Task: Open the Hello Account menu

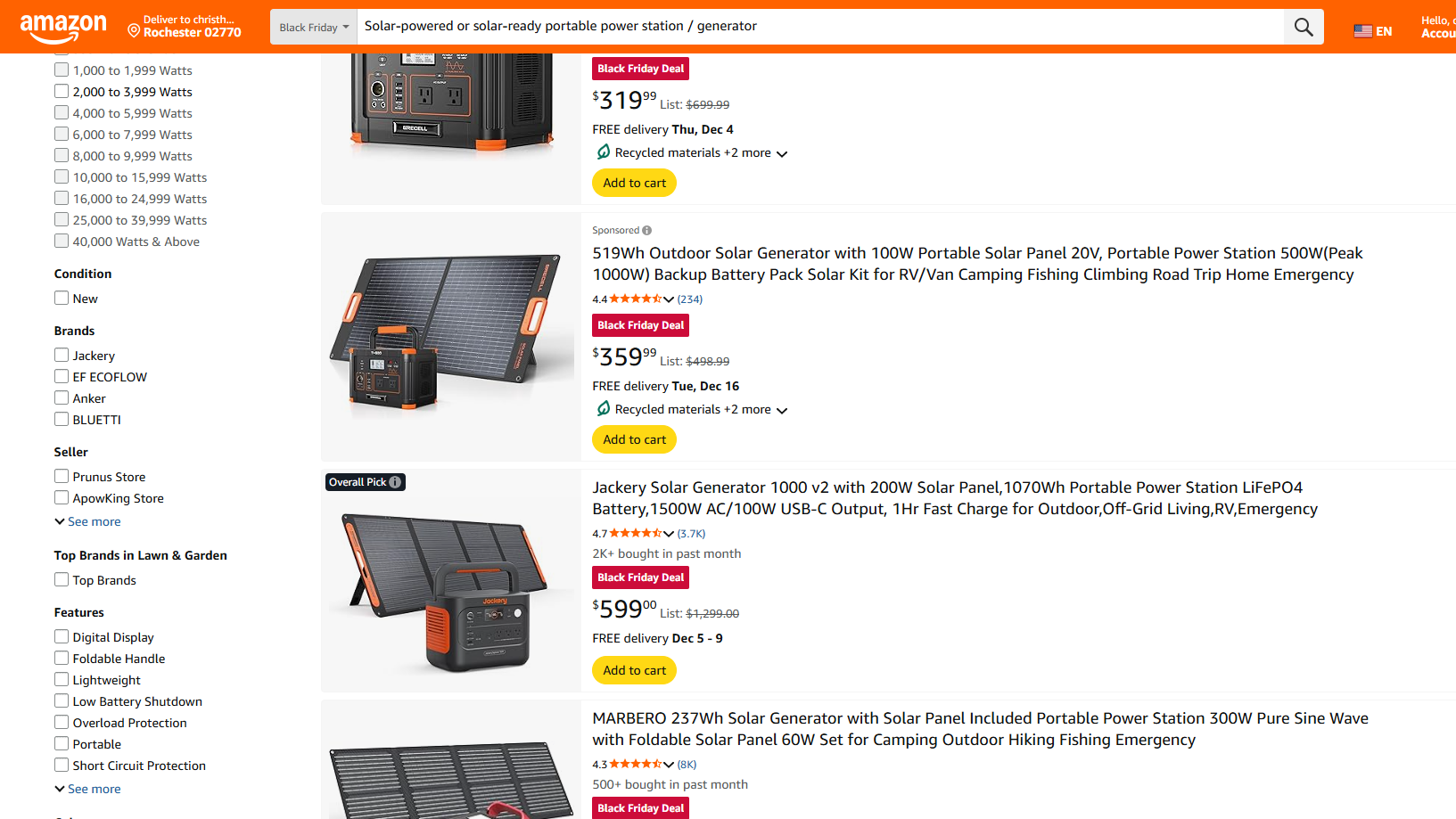Action: 1437,27
